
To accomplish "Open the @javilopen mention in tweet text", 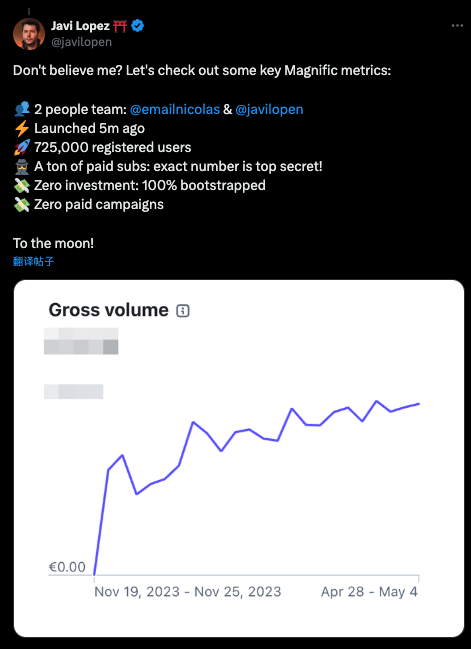I will click(269, 109).
